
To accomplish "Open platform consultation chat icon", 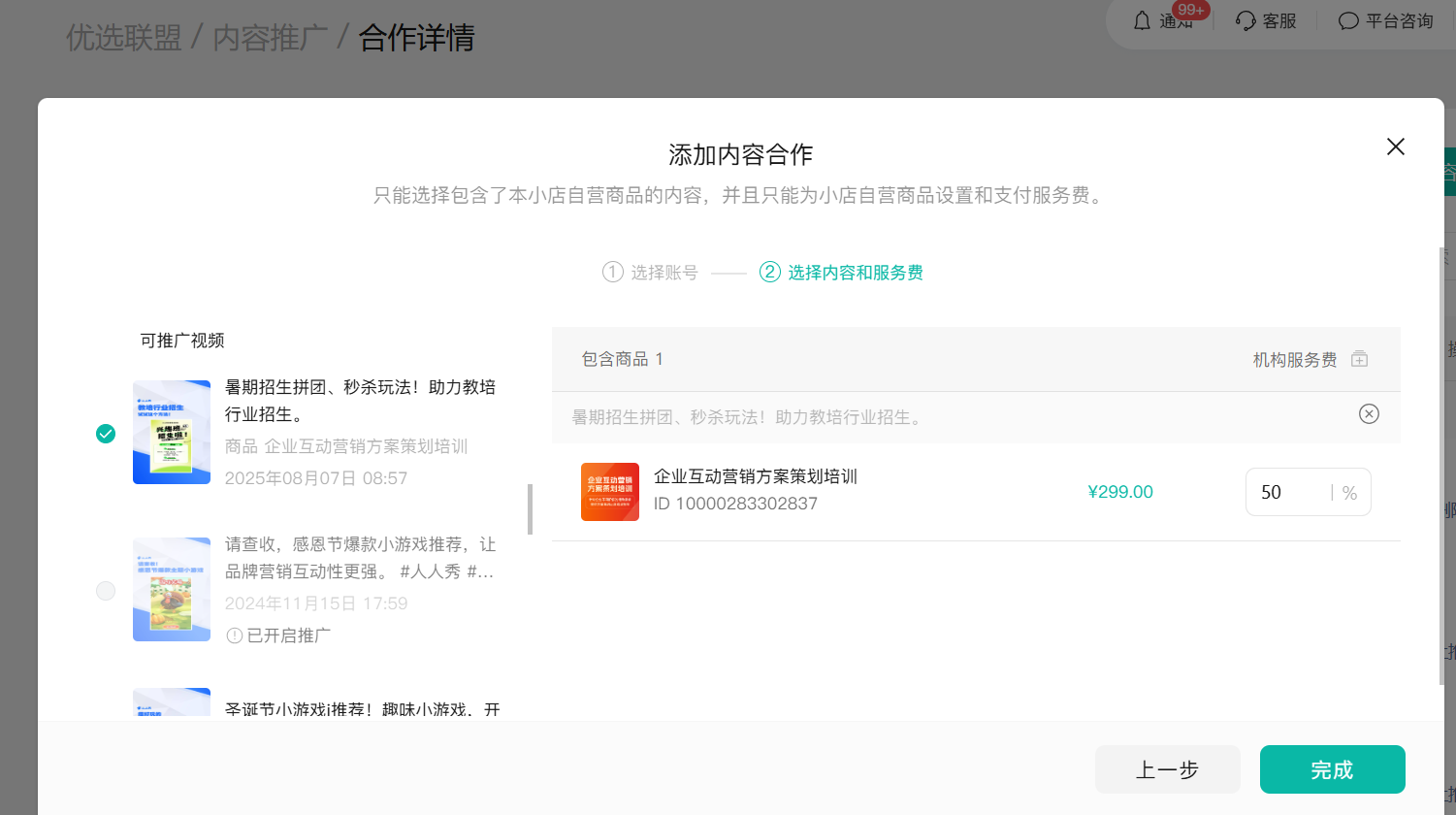I will tap(1348, 20).
